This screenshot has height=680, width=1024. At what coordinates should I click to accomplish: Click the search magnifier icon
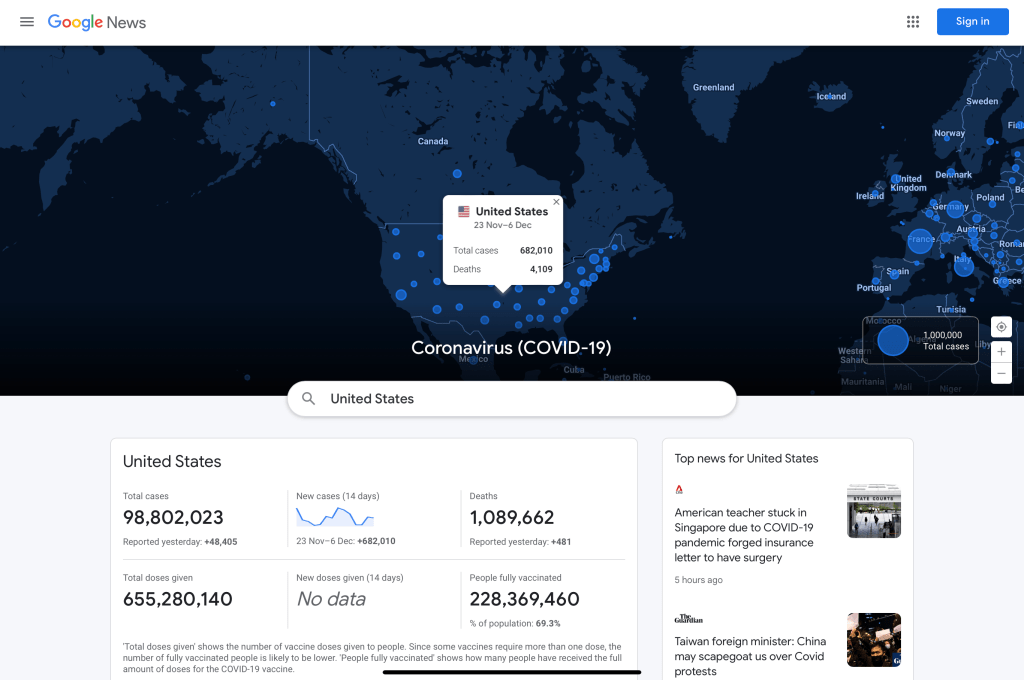point(309,399)
